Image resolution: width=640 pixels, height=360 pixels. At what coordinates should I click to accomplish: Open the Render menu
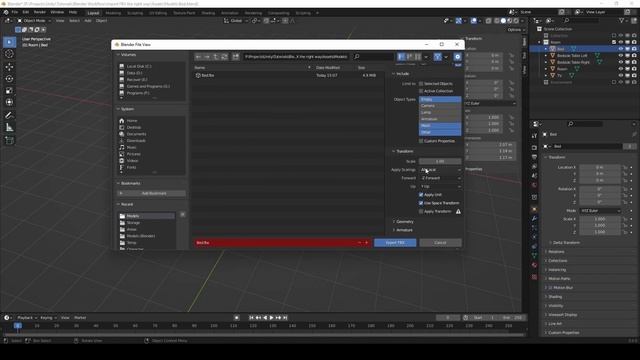pos(40,12)
